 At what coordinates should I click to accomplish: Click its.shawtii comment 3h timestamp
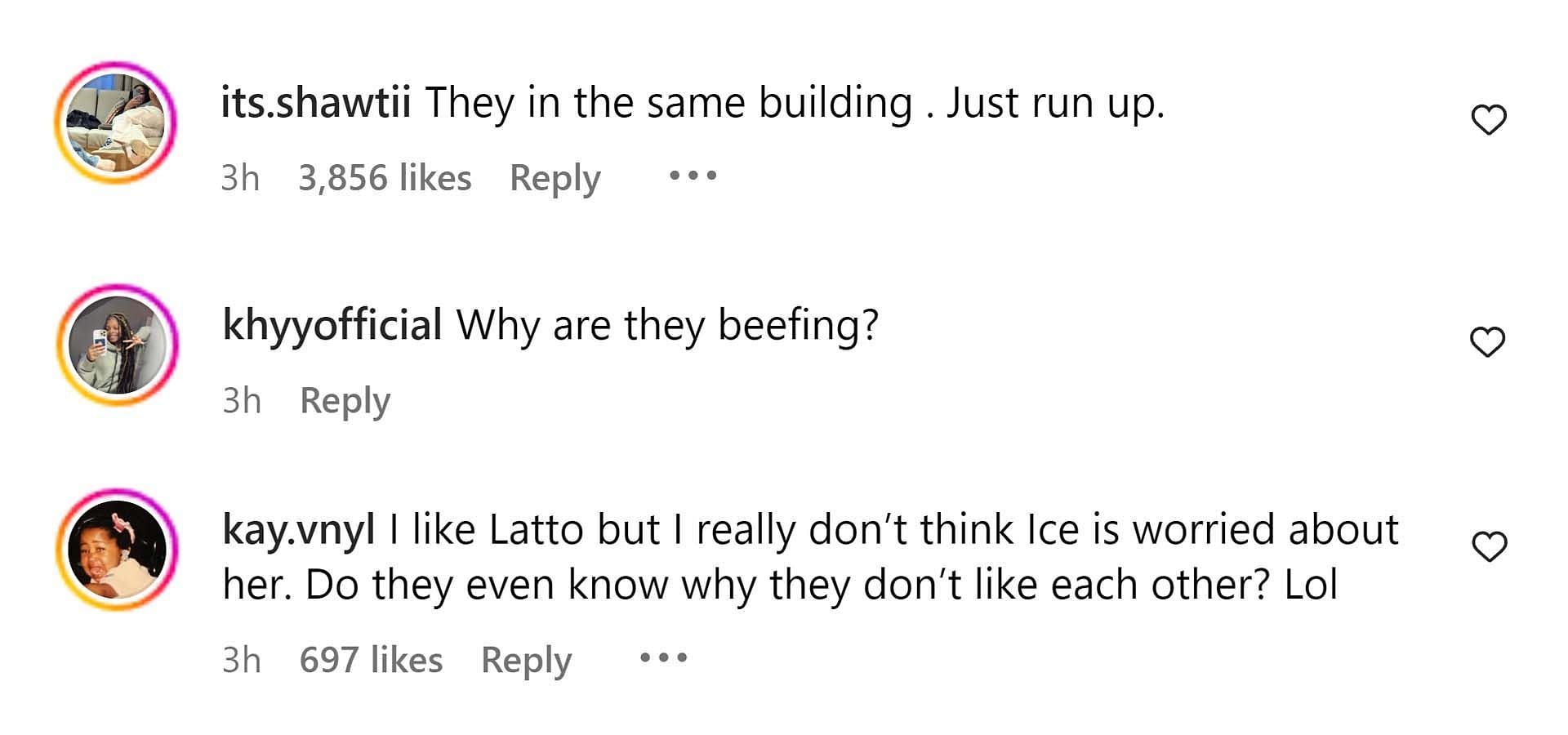point(240,178)
